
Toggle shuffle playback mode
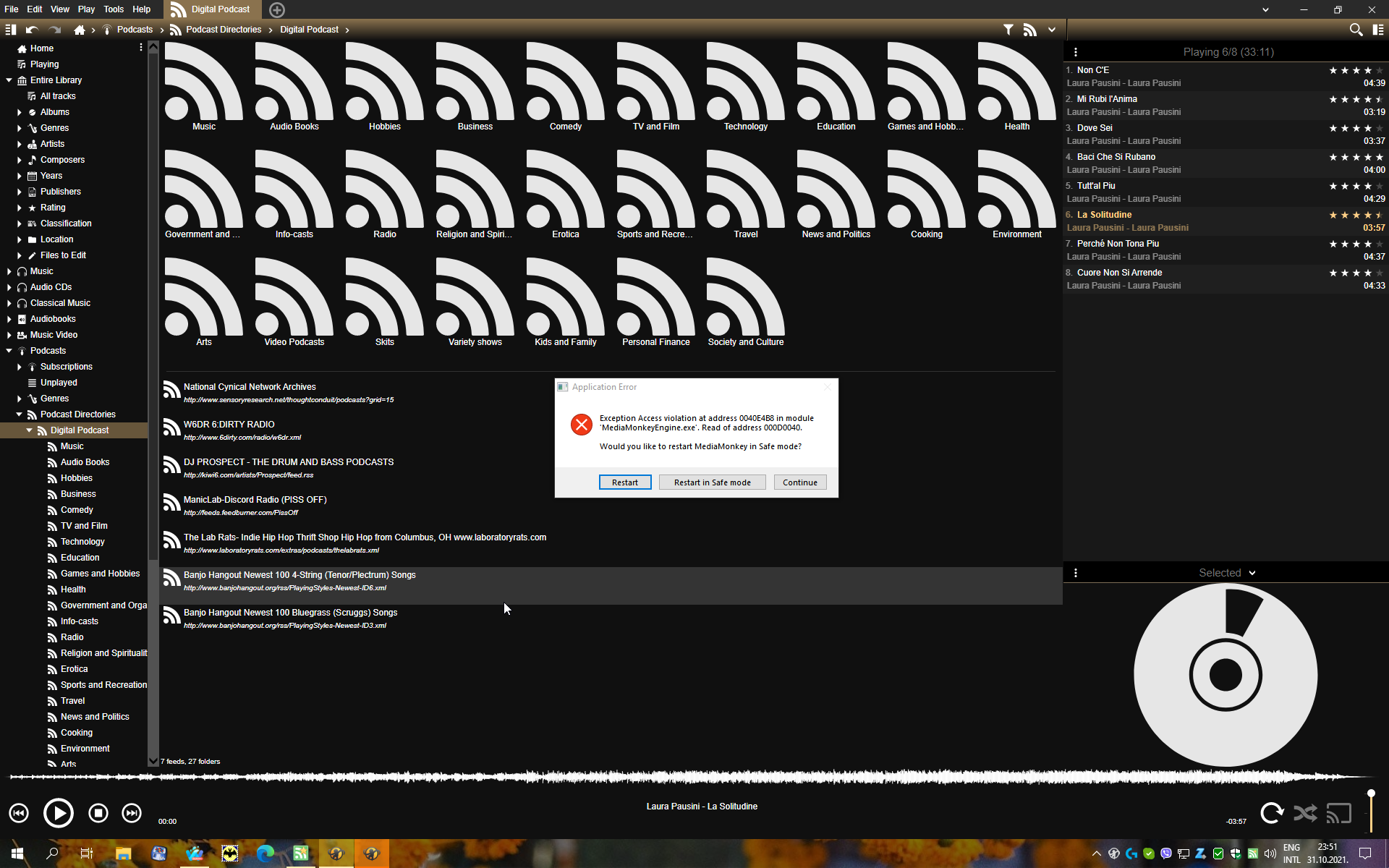coord(1305,813)
